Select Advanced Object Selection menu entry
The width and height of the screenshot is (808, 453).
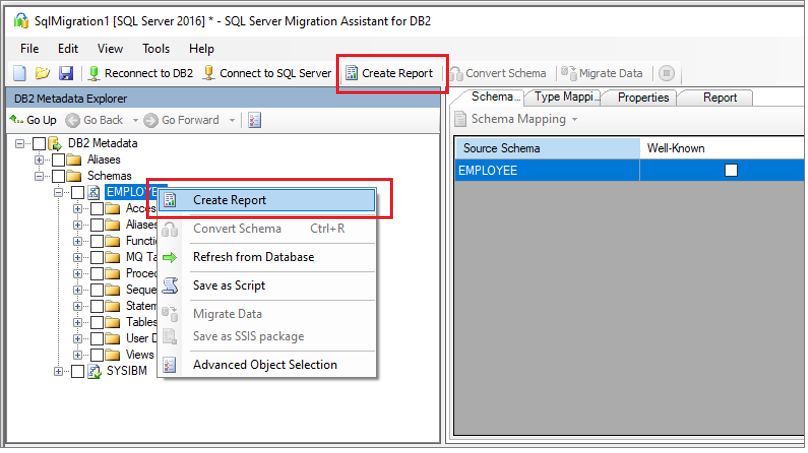[x=264, y=365]
